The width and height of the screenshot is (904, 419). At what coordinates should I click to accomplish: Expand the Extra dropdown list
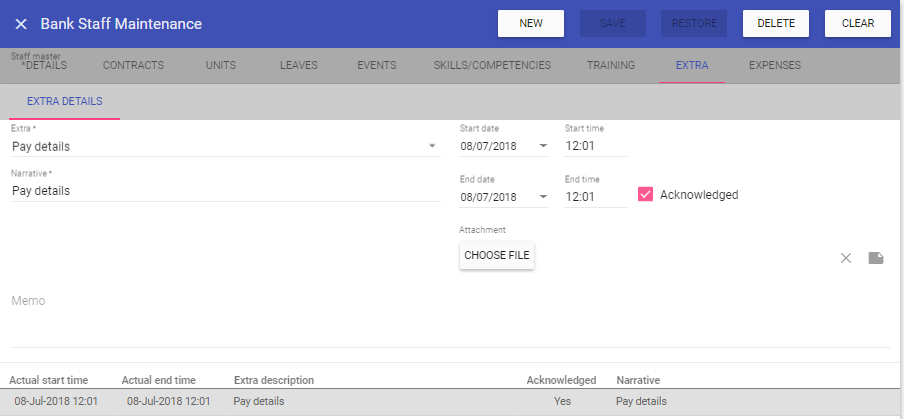pos(432,147)
